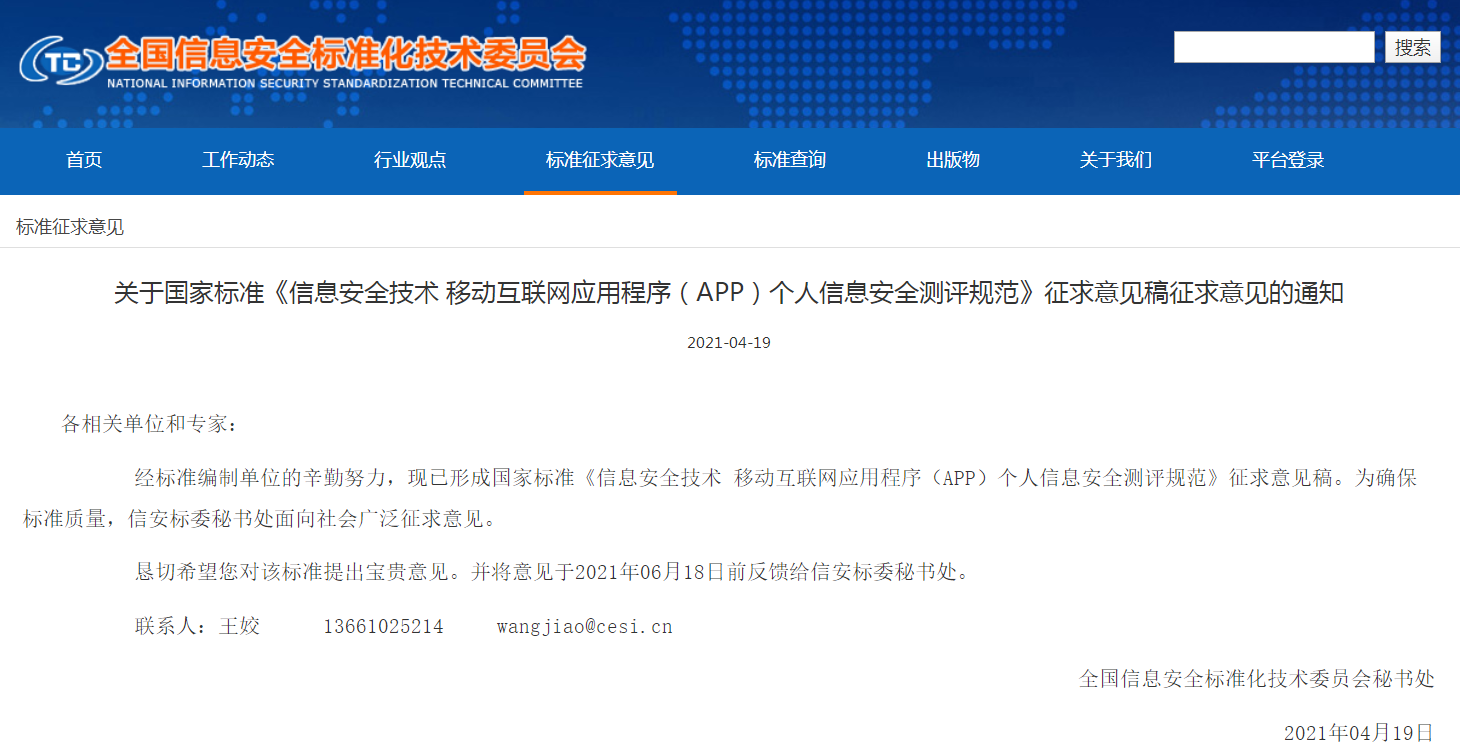The image size is (1460, 751).
Task: Open the 首页 menu item
Action: [84, 160]
